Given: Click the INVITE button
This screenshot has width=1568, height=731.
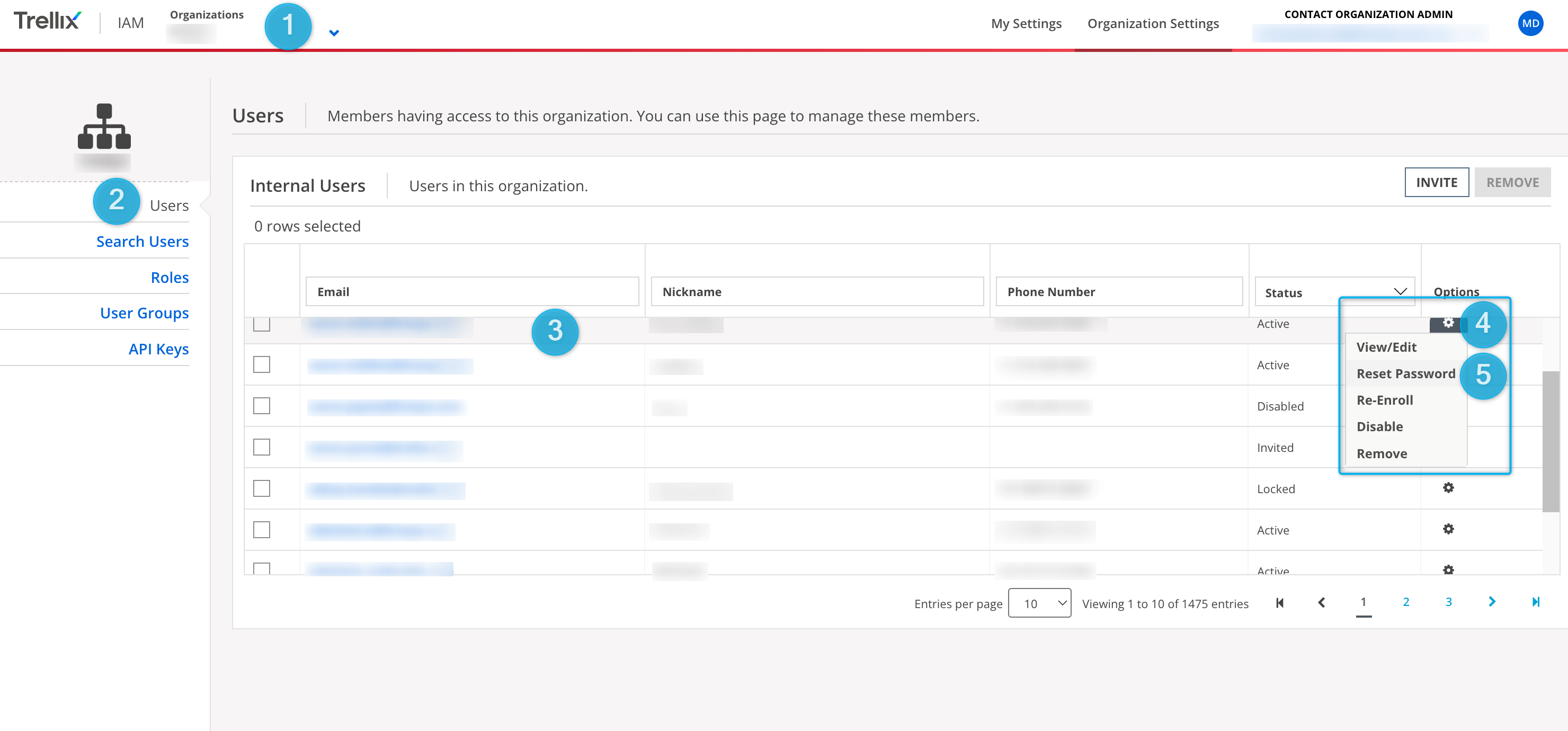Looking at the screenshot, I should pyautogui.click(x=1436, y=183).
